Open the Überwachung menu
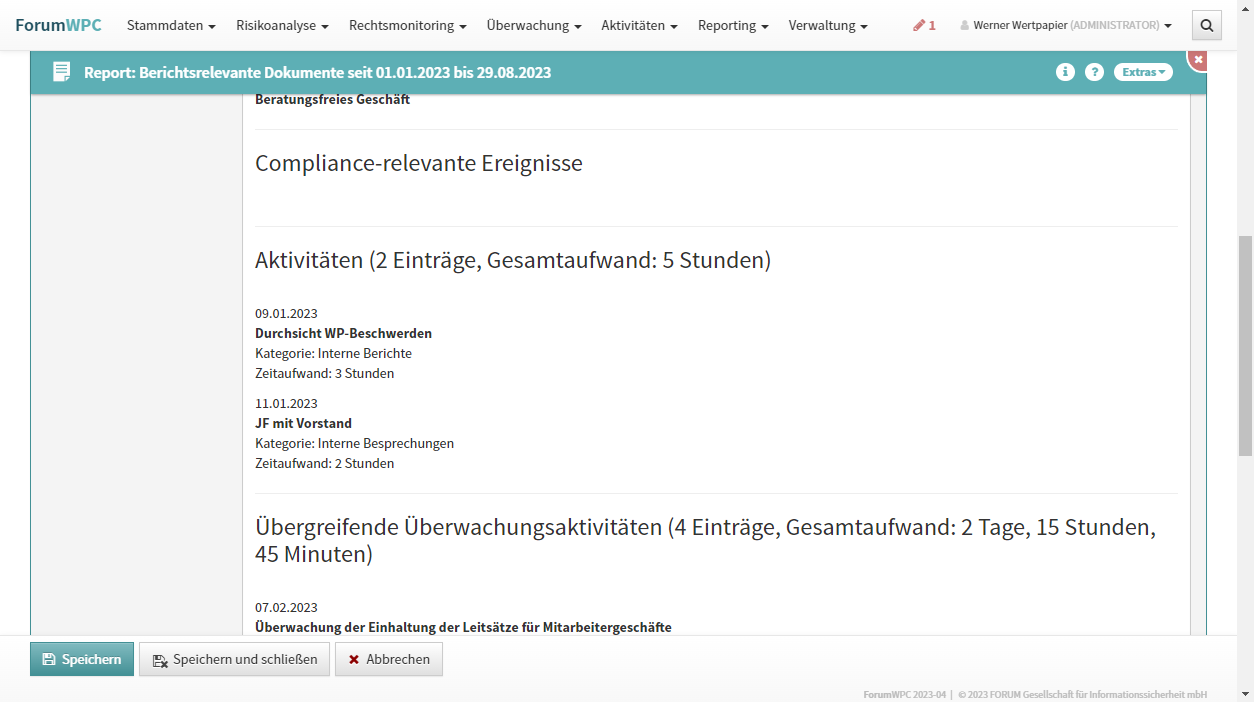 (x=534, y=25)
